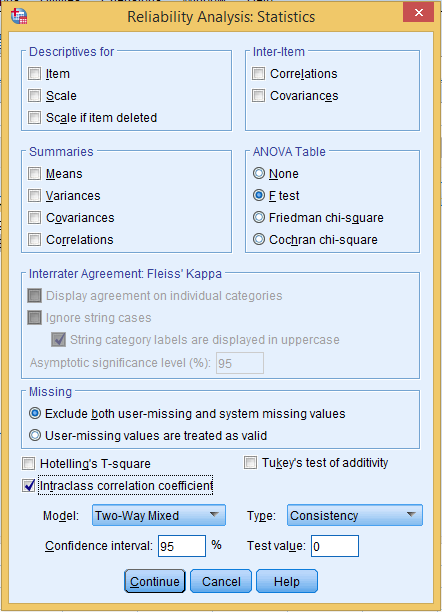Click the Continue button
Screen dimensions: 442x612
(x=155, y=581)
